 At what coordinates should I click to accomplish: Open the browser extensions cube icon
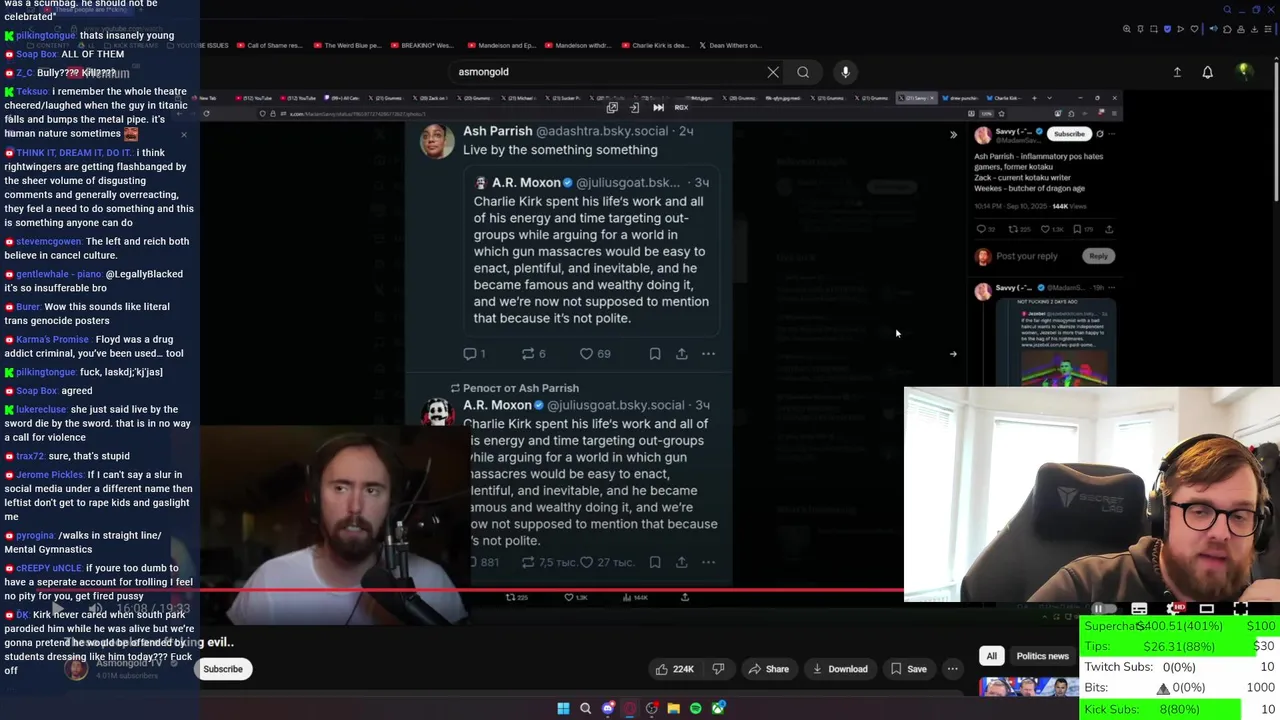pyautogui.click(x=1227, y=29)
